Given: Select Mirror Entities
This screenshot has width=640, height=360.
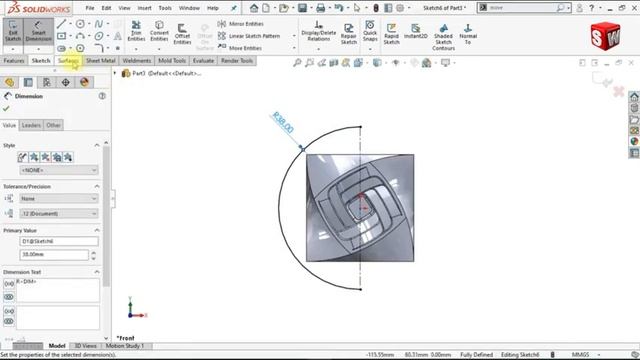Looking at the screenshot, I should coord(241,24).
